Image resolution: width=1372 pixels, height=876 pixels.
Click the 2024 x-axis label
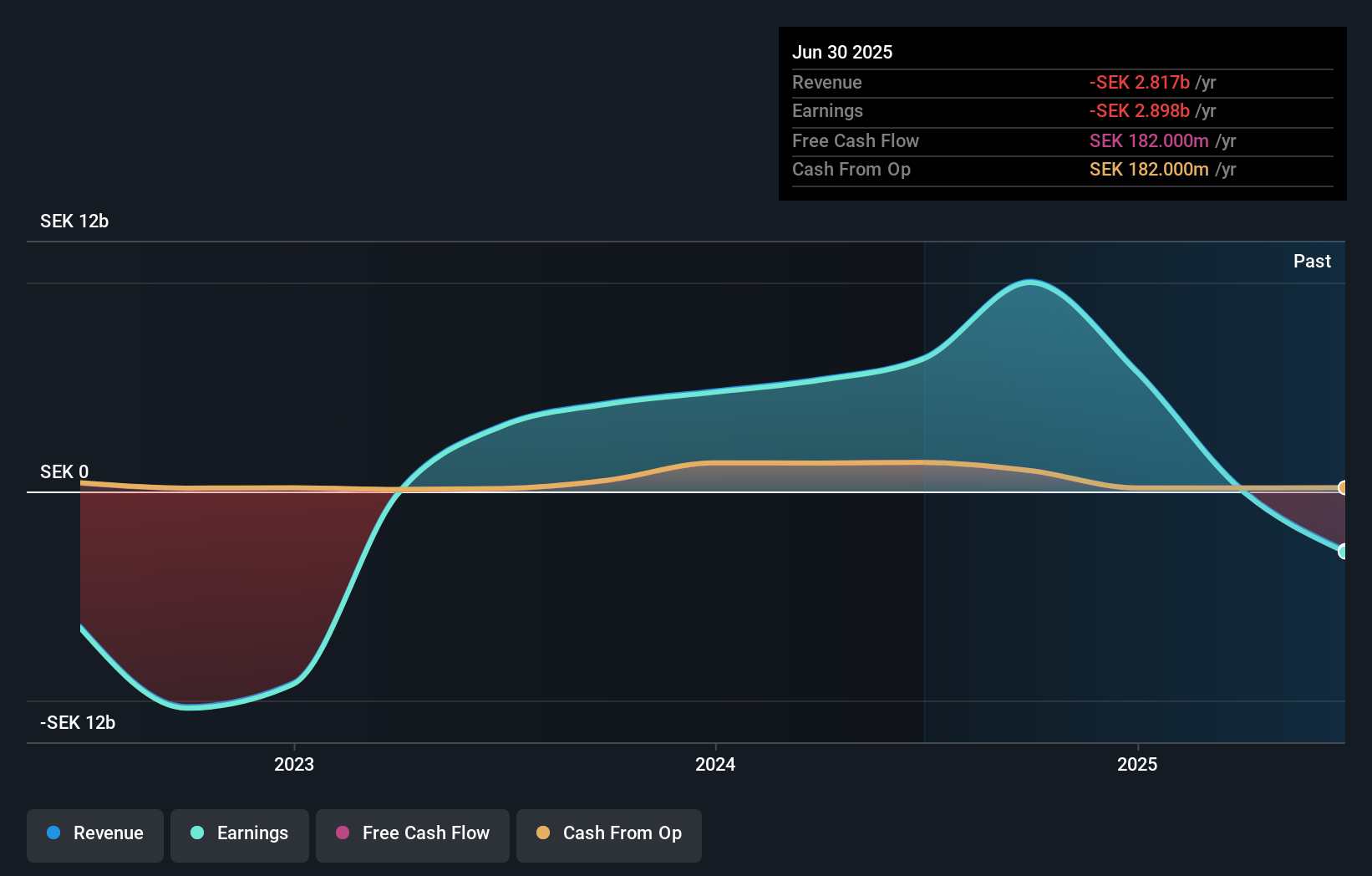click(x=715, y=764)
